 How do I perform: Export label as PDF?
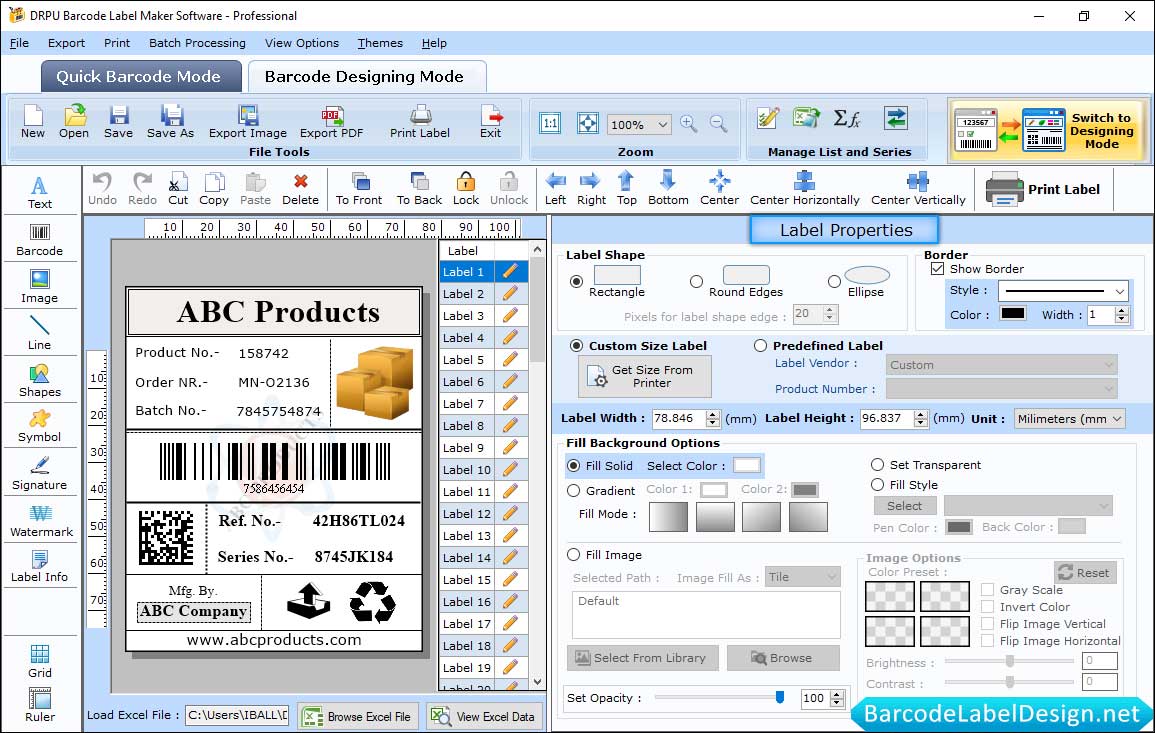(x=331, y=122)
